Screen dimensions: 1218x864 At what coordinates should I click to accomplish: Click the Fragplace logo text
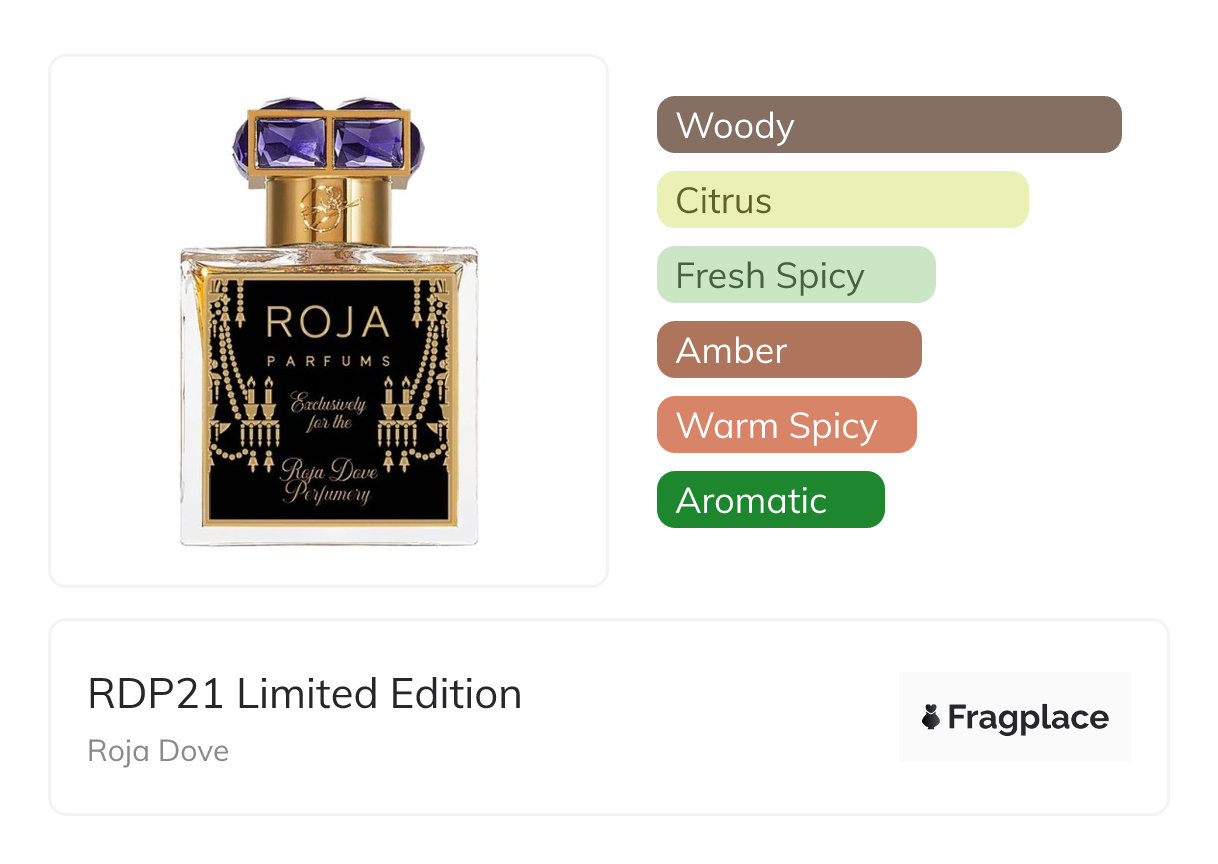point(1027,718)
